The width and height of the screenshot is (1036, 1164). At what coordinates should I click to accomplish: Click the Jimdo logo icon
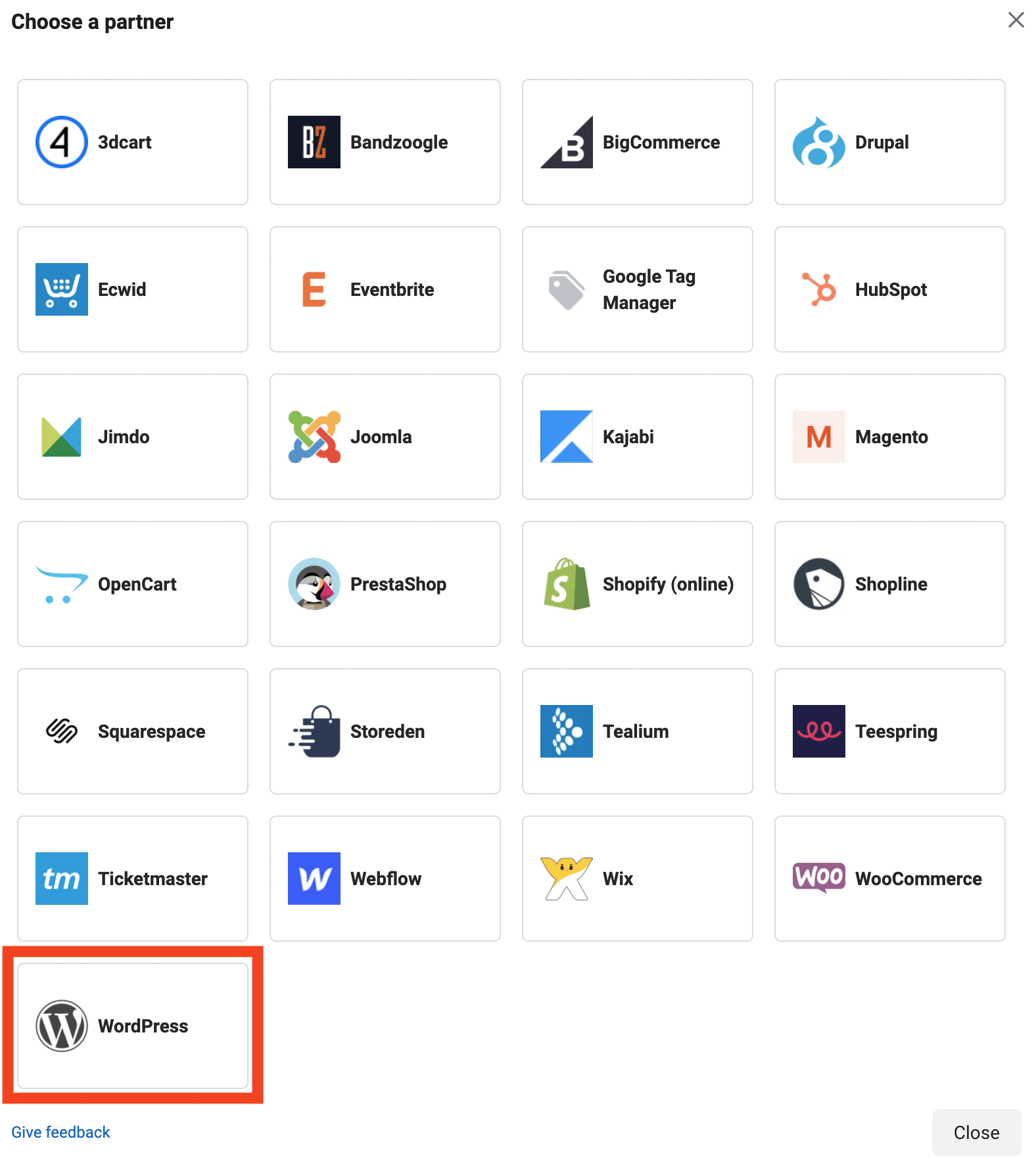[x=62, y=437]
